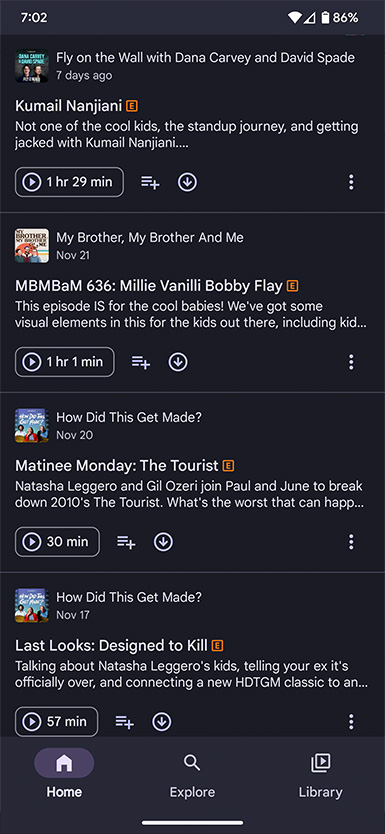385x834 pixels.
Task: Play the 1 hr 1 min episode
Action: (64, 362)
